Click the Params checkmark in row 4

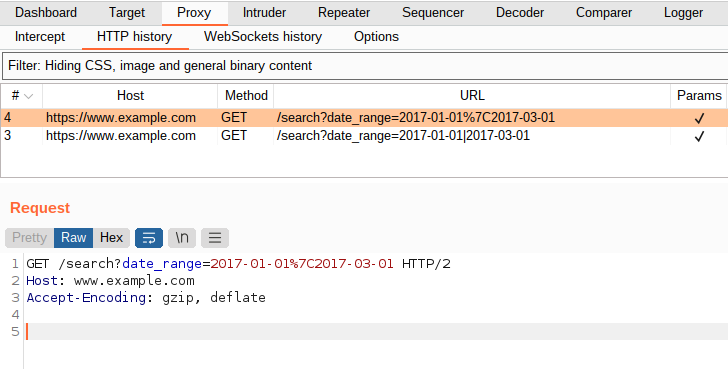[699, 119]
